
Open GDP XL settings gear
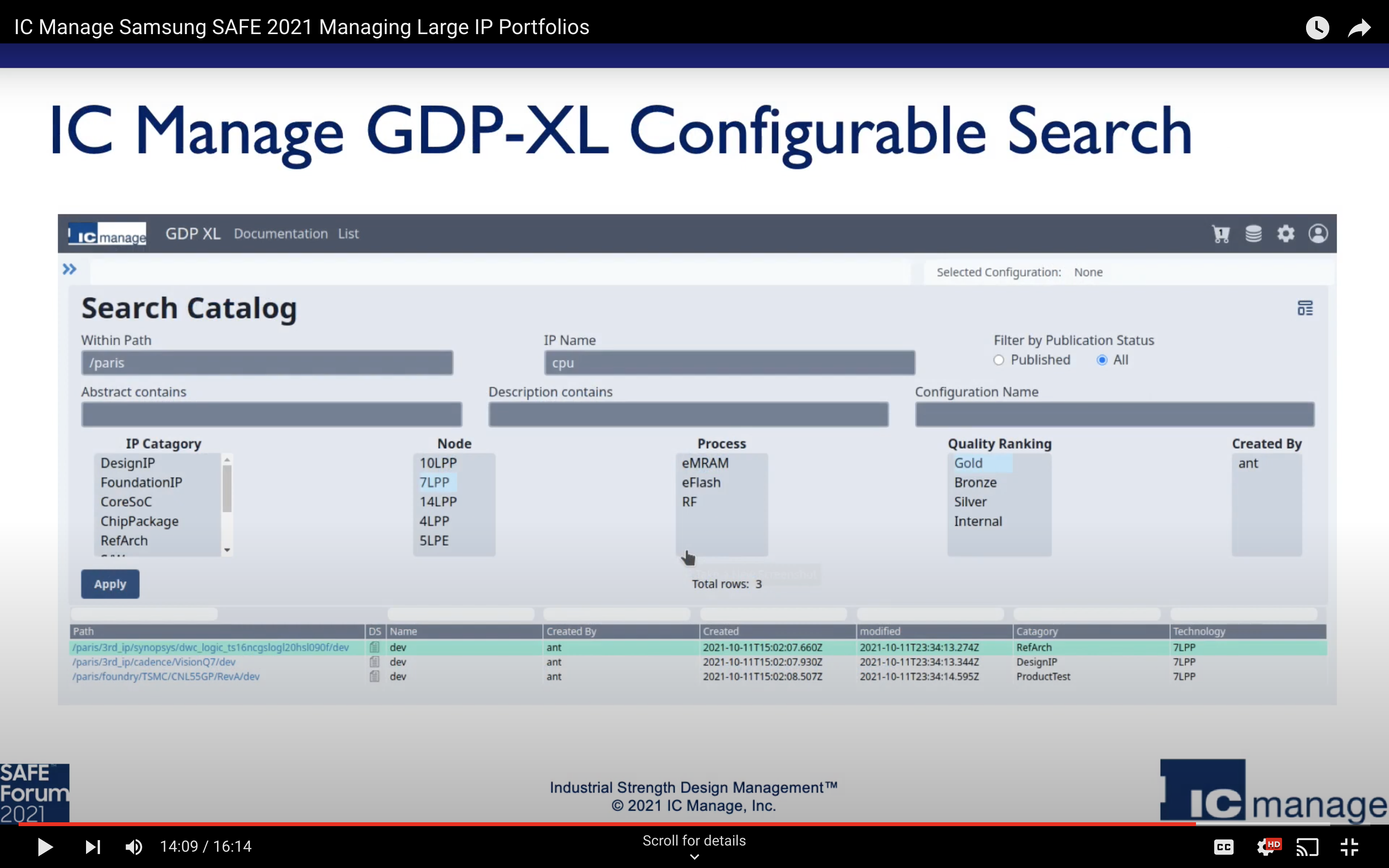coord(1286,234)
